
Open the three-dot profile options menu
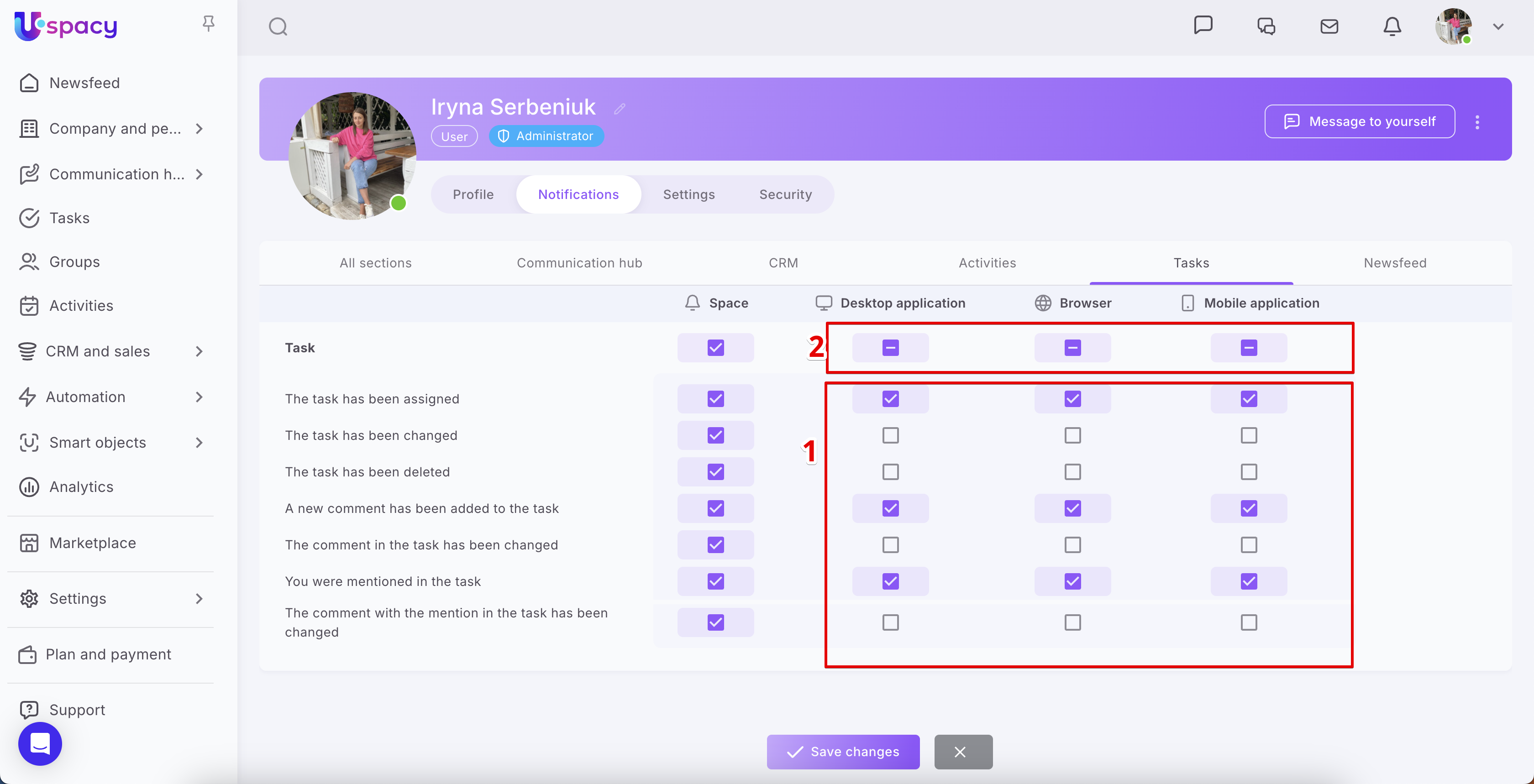click(x=1477, y=122)
